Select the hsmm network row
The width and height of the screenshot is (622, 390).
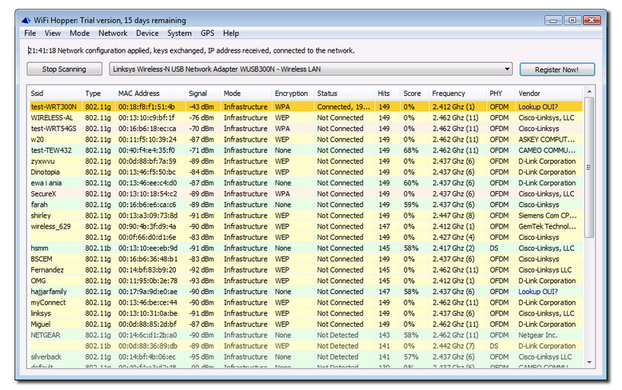pyautogui.click(x=306, y=248)
